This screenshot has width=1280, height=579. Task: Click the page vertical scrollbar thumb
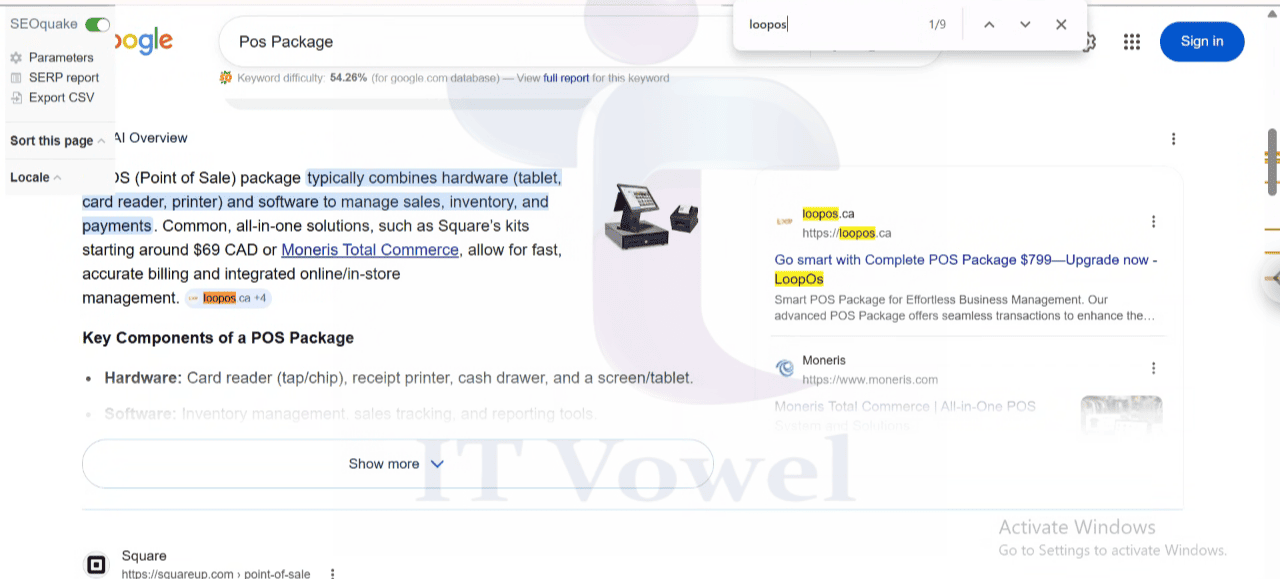[1272, 162]
